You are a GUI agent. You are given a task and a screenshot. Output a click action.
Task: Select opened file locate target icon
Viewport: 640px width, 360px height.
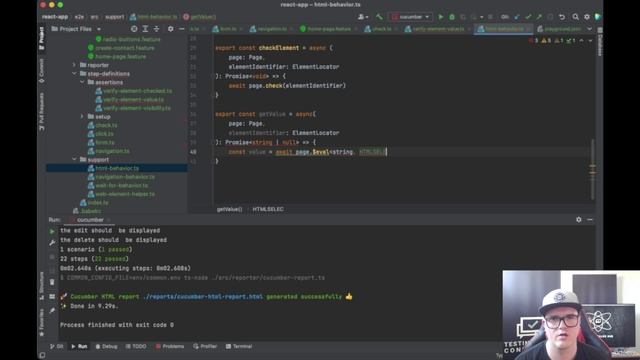click(134, 29)
